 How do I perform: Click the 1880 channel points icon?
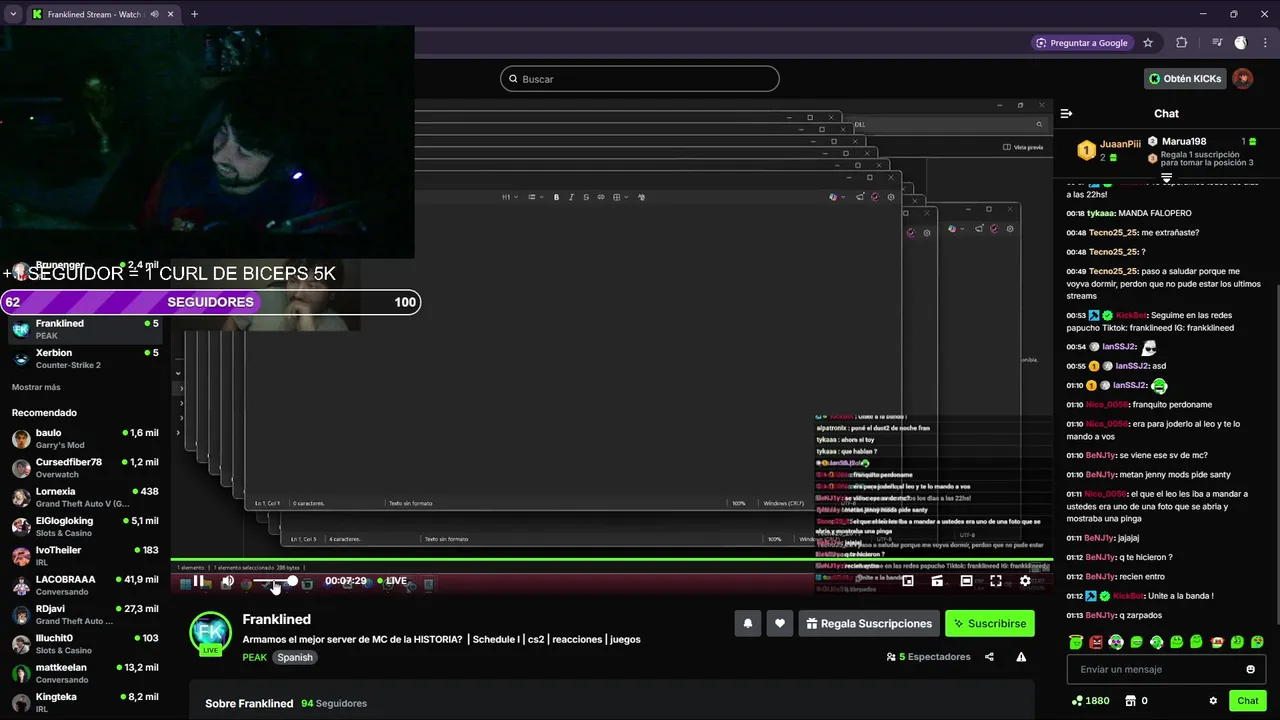point(1076,701)
